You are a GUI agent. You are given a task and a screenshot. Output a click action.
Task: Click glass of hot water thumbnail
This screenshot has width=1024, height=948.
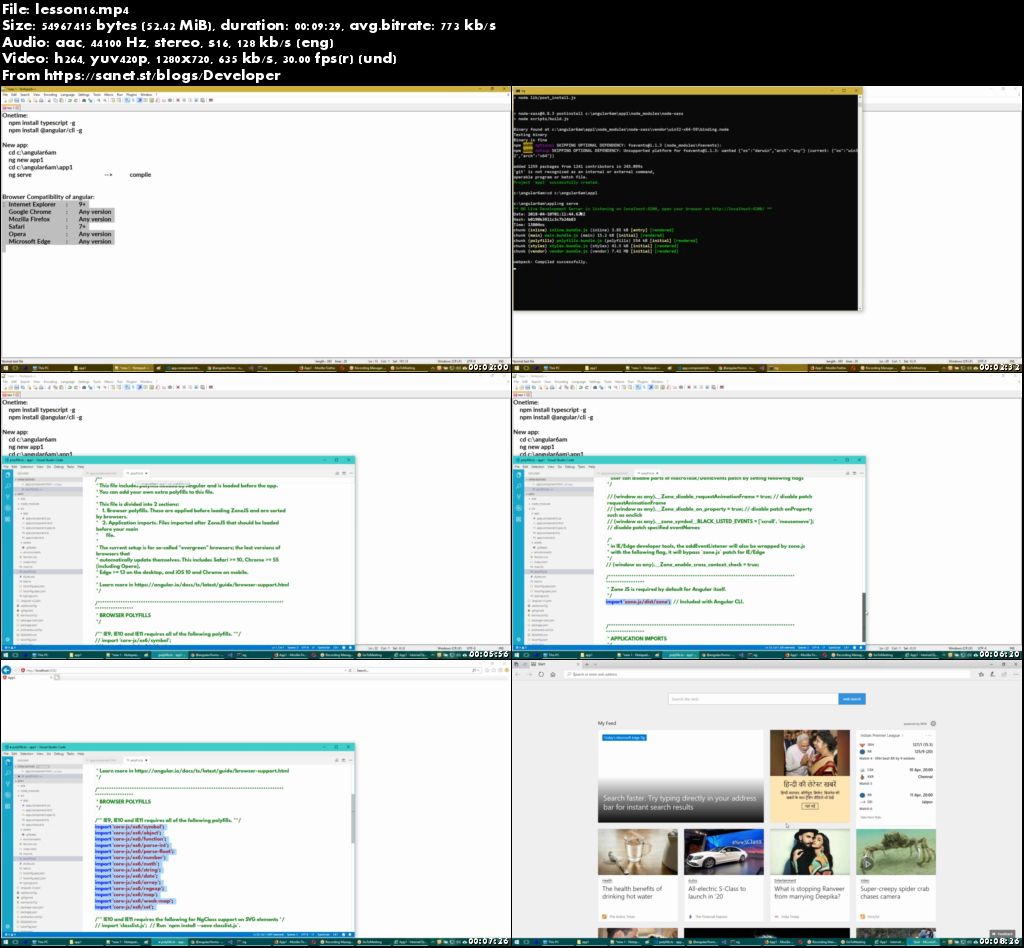[x=637, y=852]
